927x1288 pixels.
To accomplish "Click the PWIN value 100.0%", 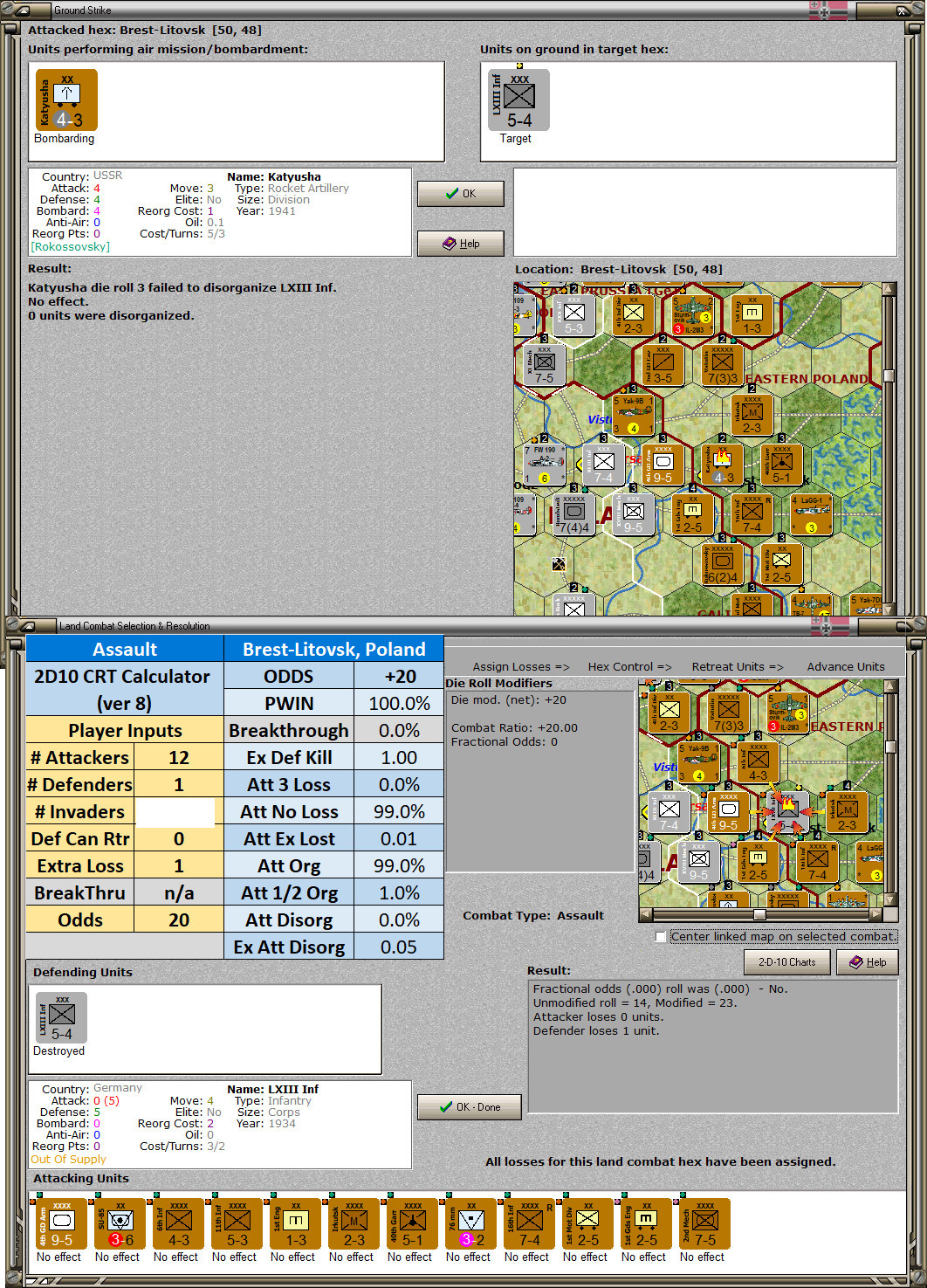I will point(399,704).
